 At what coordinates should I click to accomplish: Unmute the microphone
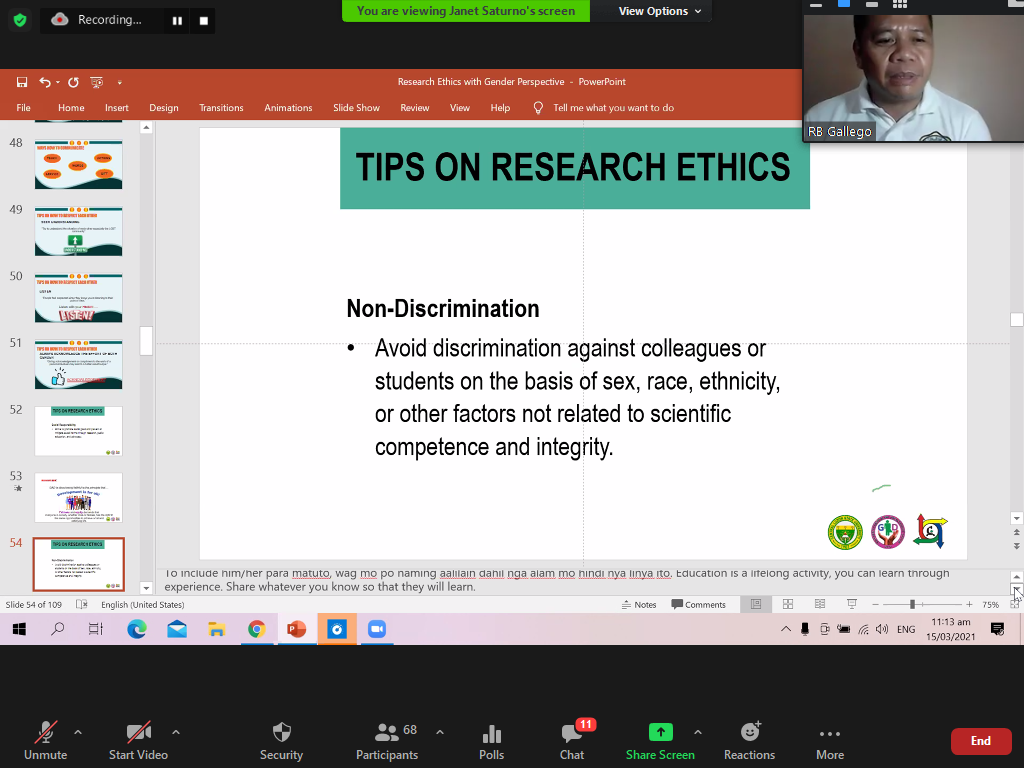[45, 733]
